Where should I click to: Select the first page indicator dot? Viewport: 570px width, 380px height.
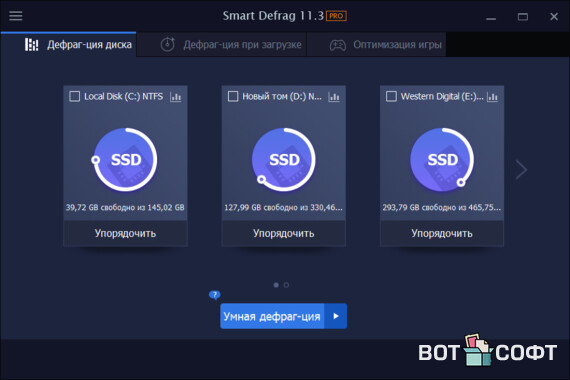pos(276,285)
